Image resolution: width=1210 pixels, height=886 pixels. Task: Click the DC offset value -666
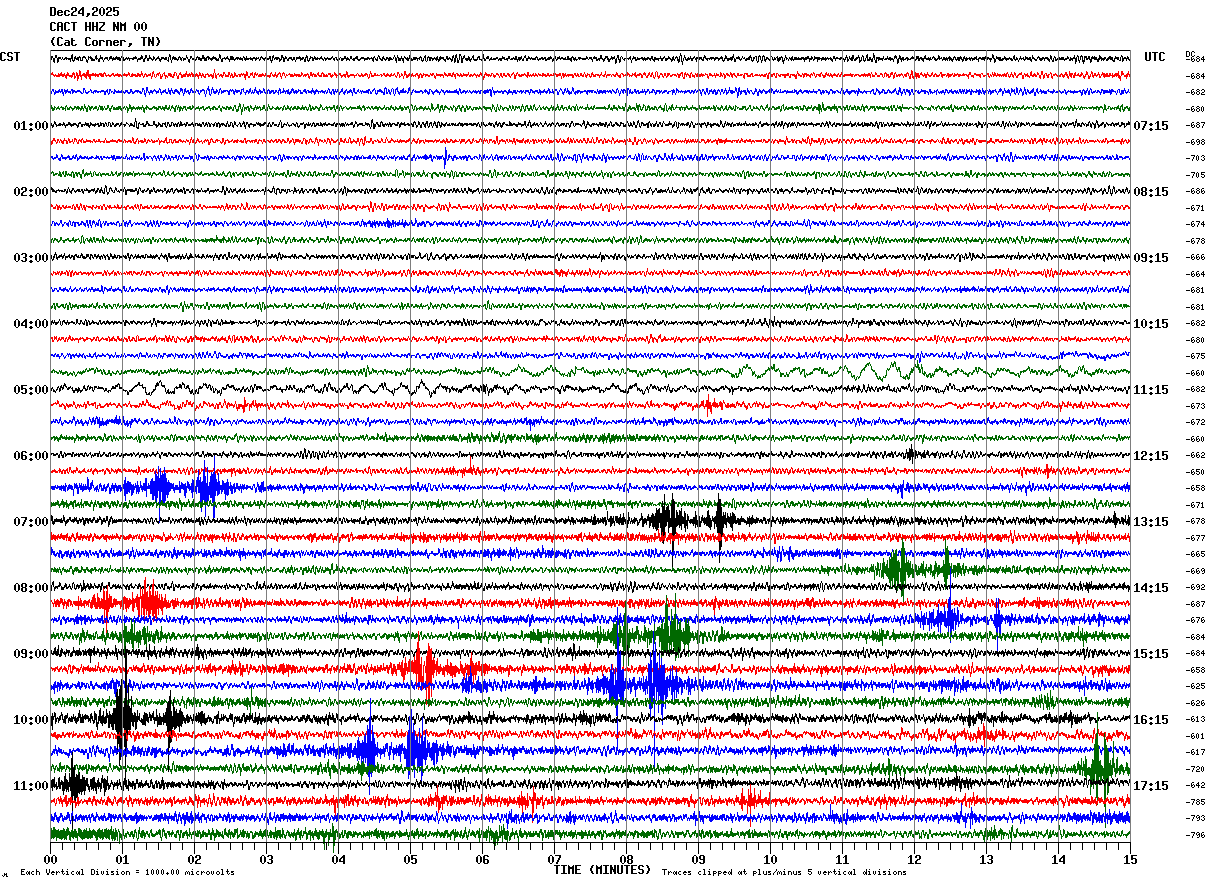(x=1195, y=257)
